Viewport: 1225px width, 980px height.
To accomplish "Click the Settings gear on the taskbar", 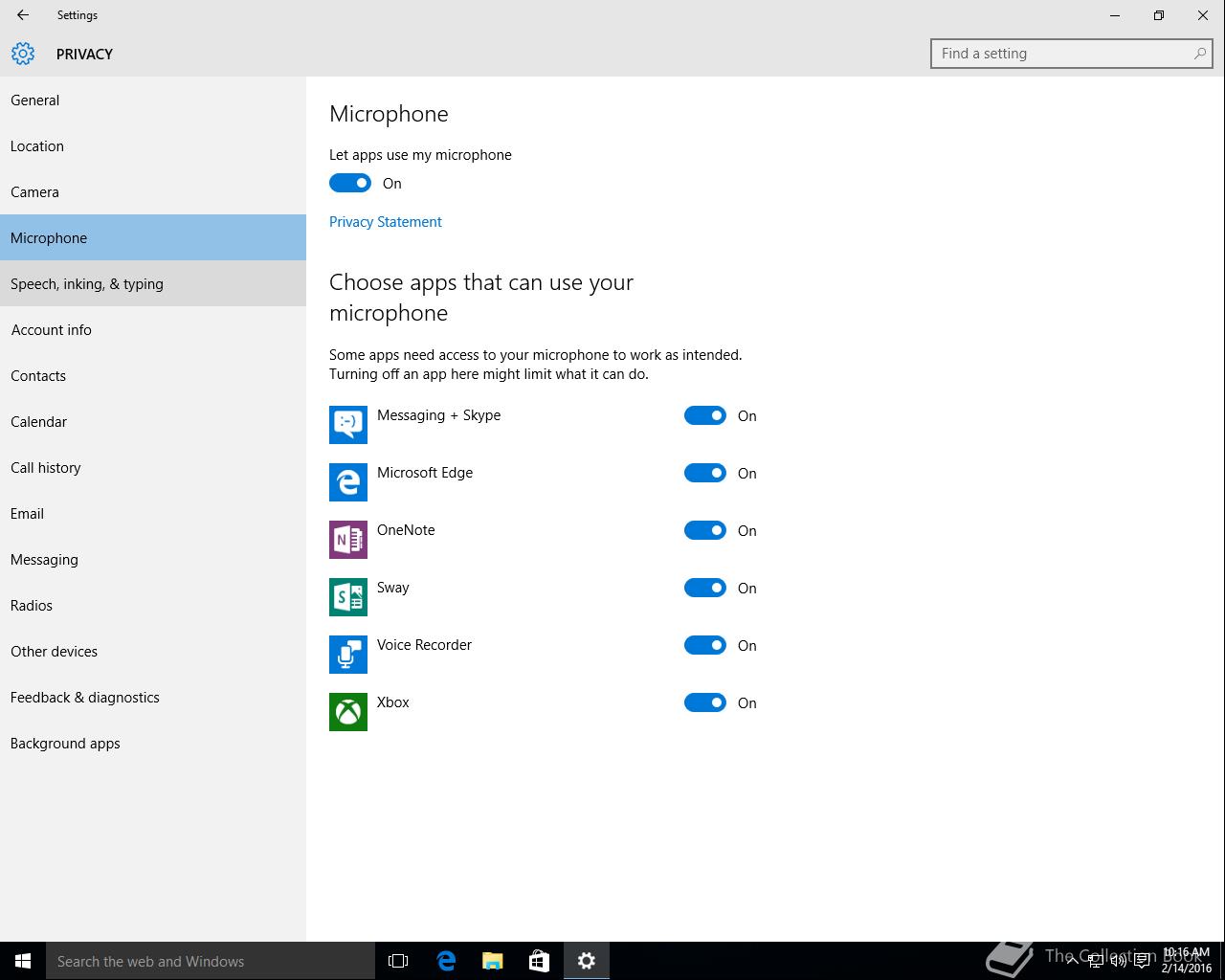I will coord(587,961).
